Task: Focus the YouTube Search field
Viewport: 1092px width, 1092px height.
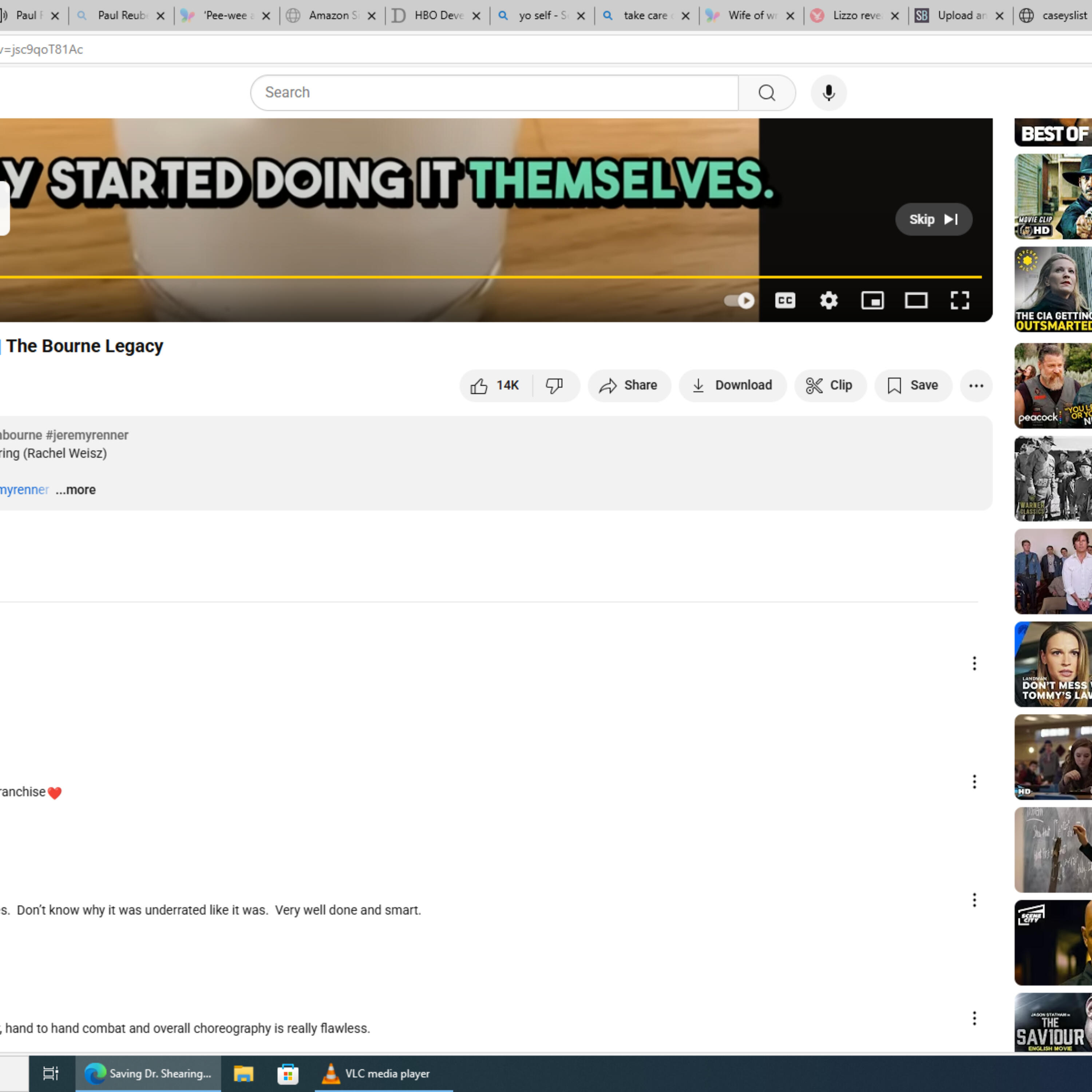Action: 495,93
